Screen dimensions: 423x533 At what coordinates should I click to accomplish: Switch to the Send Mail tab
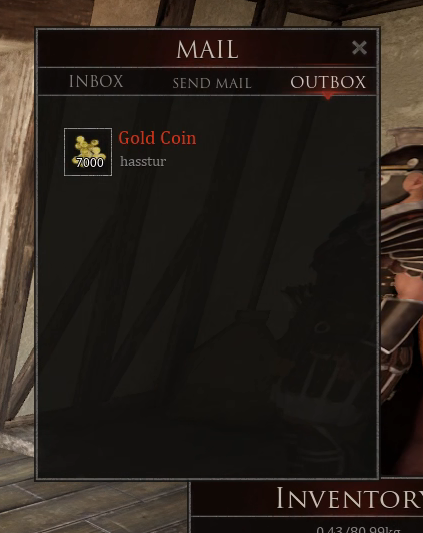212,83
